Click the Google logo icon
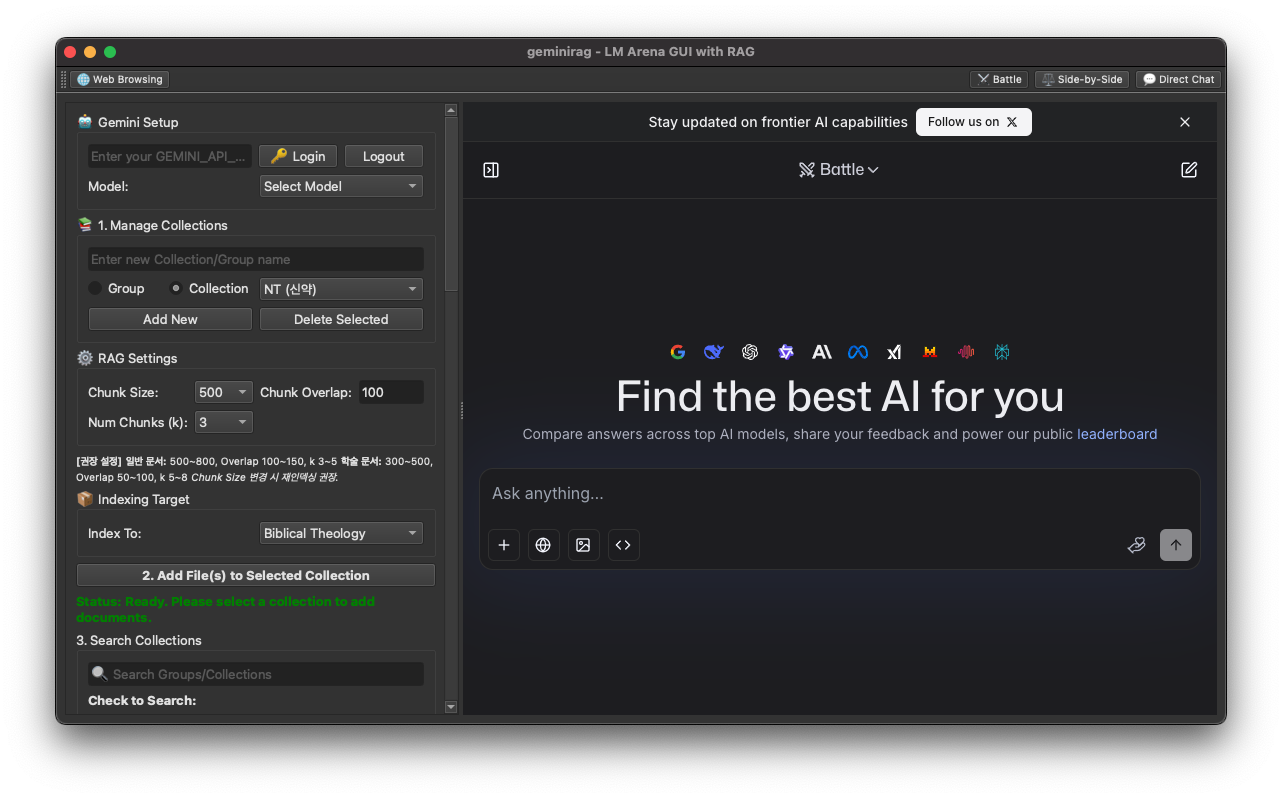The width and height of the screenshot is (1282, 798). click(x=678, y=352)
